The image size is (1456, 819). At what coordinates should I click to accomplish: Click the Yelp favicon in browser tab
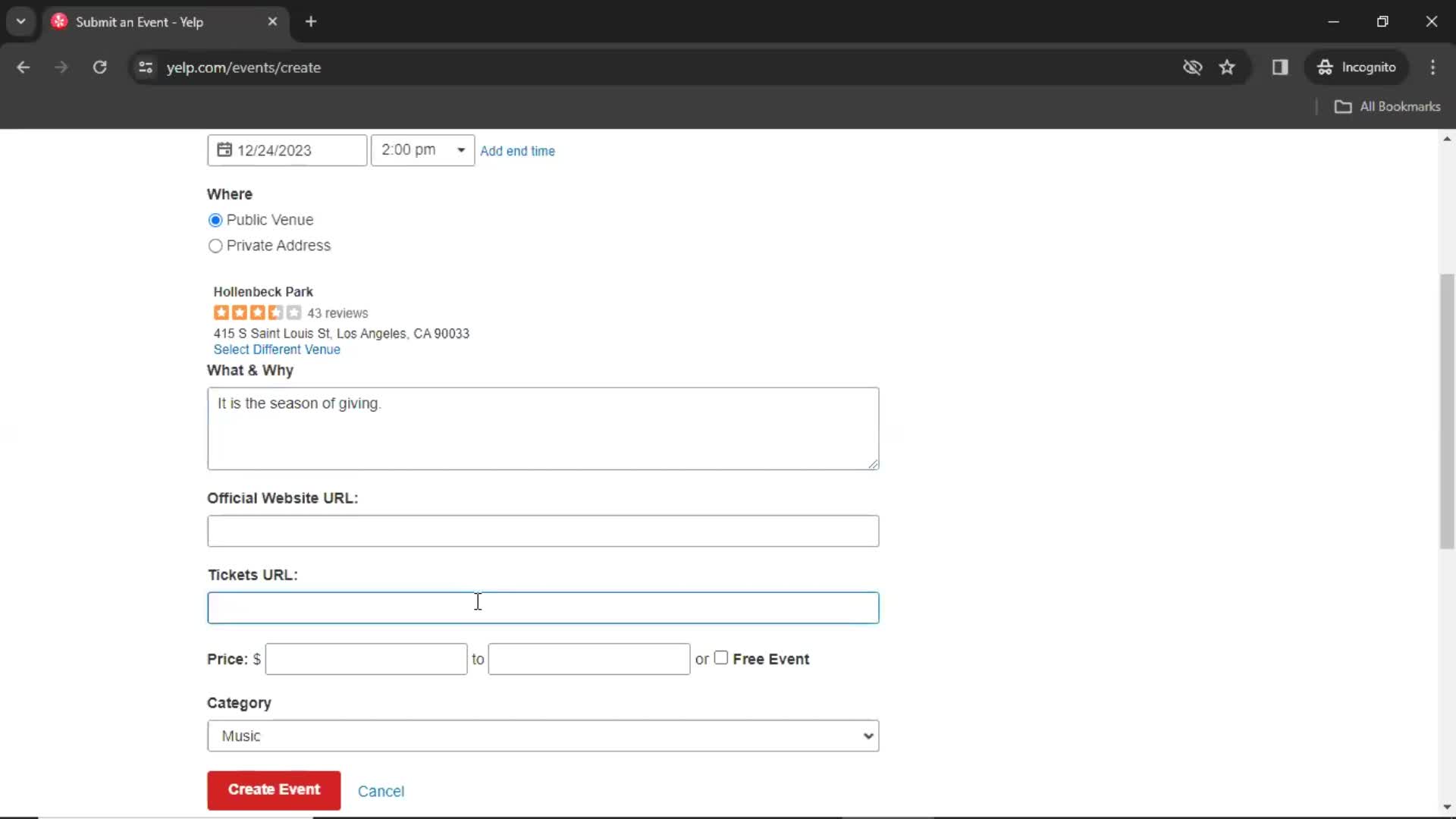click(58, 20)
